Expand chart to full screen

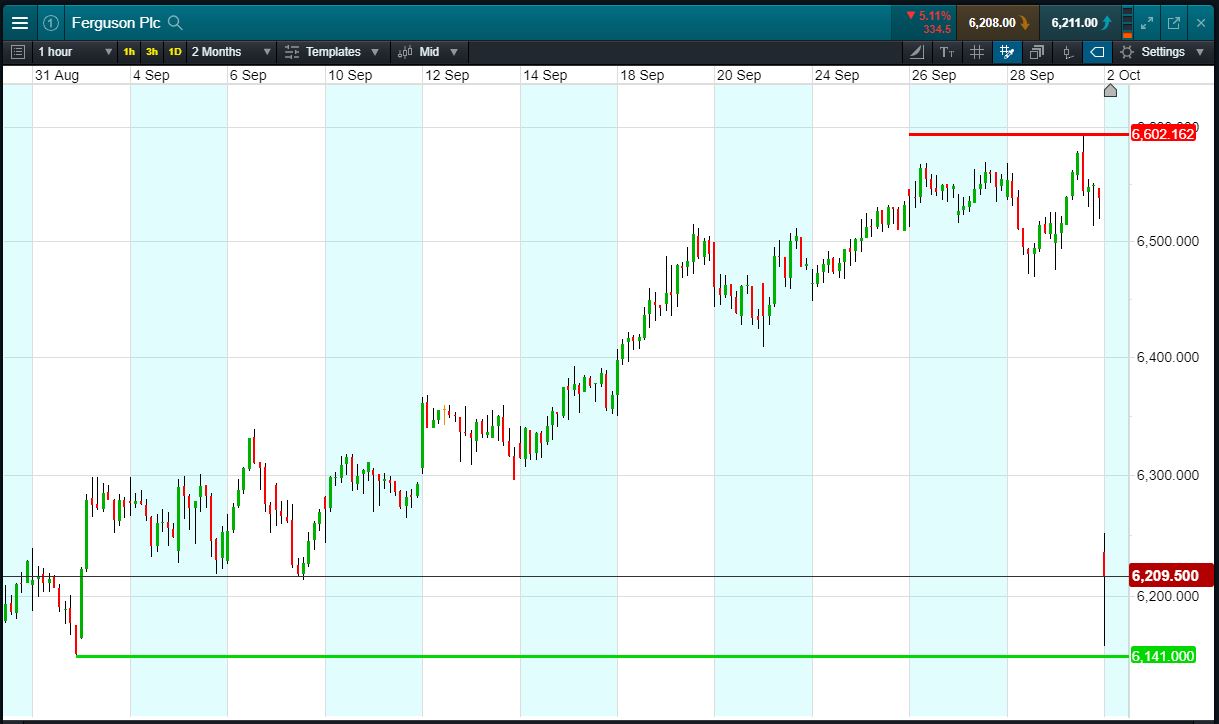(1147, 22)
